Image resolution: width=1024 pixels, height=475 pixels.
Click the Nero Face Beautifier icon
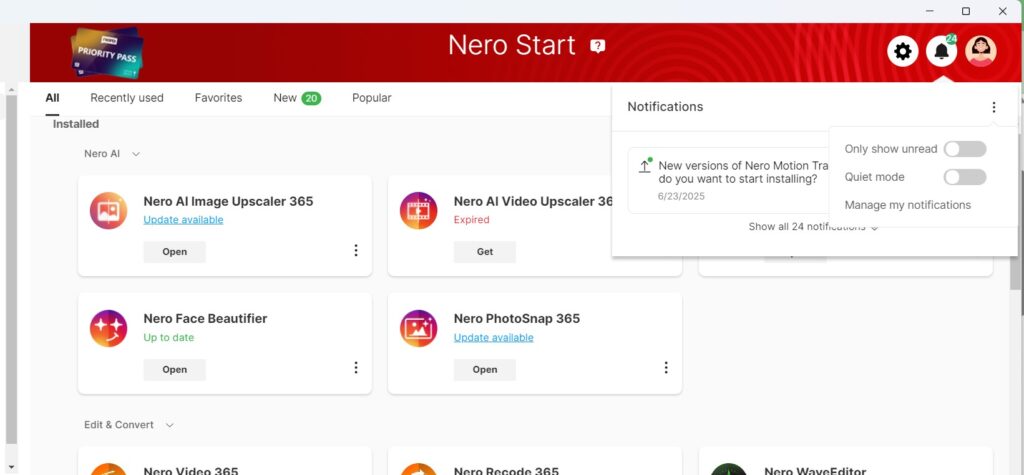coord(108,328)
